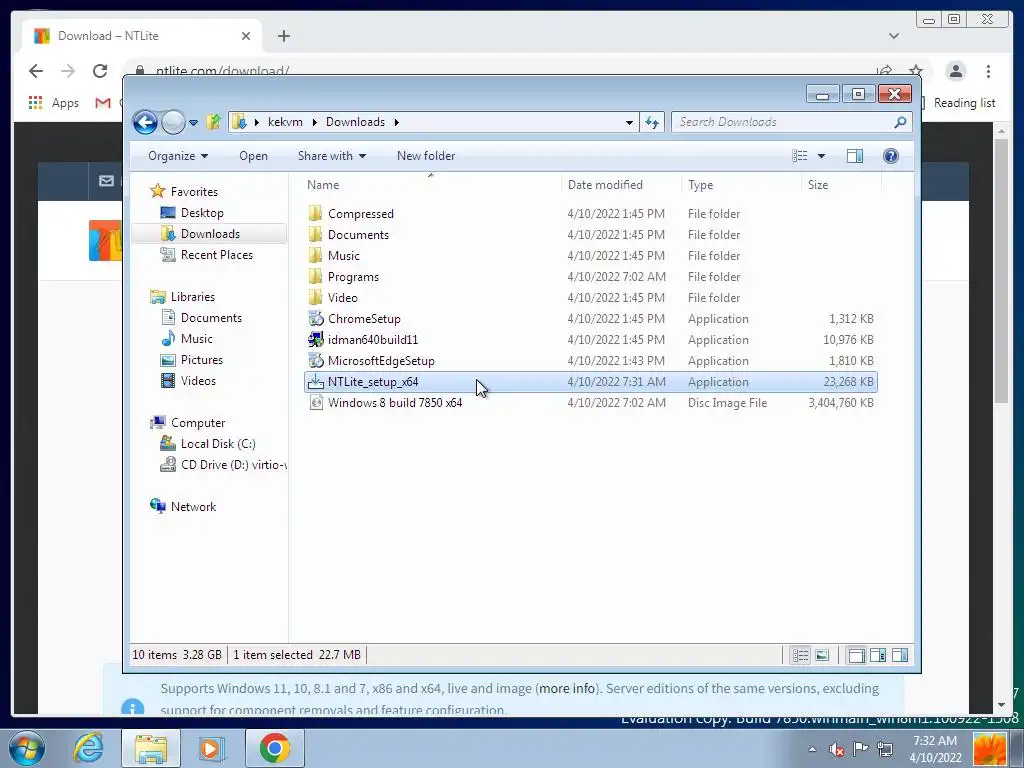Open Explorer help question mark icon

coord(891,156)
